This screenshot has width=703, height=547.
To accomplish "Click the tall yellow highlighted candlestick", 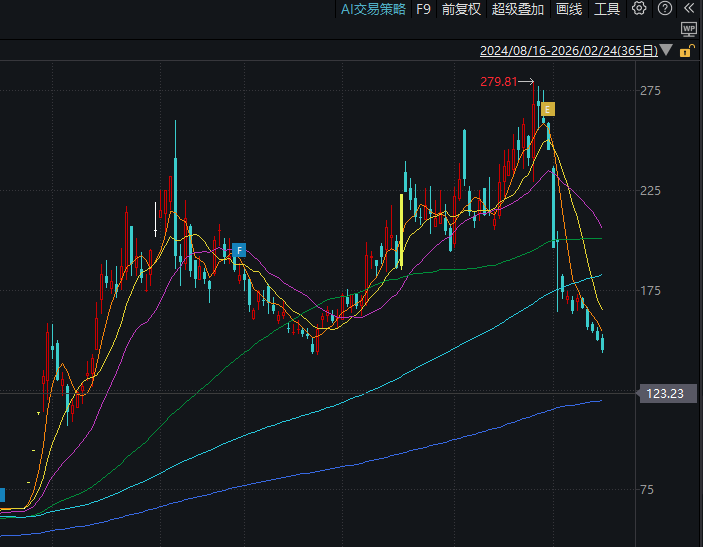I will coord(401,230).
